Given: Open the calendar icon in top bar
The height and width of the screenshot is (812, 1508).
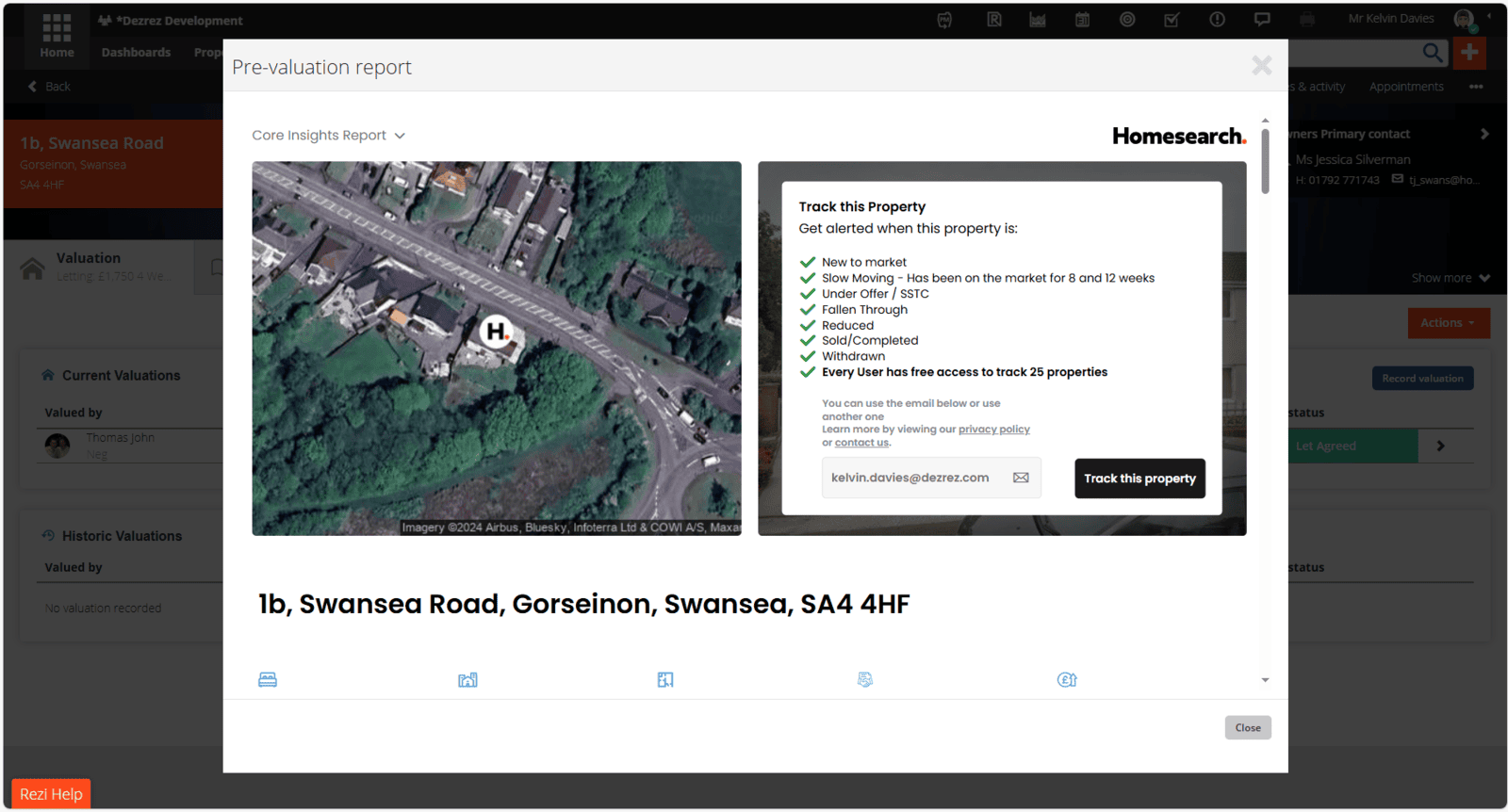Looking at the screenshot, I should coord(1082,20).
